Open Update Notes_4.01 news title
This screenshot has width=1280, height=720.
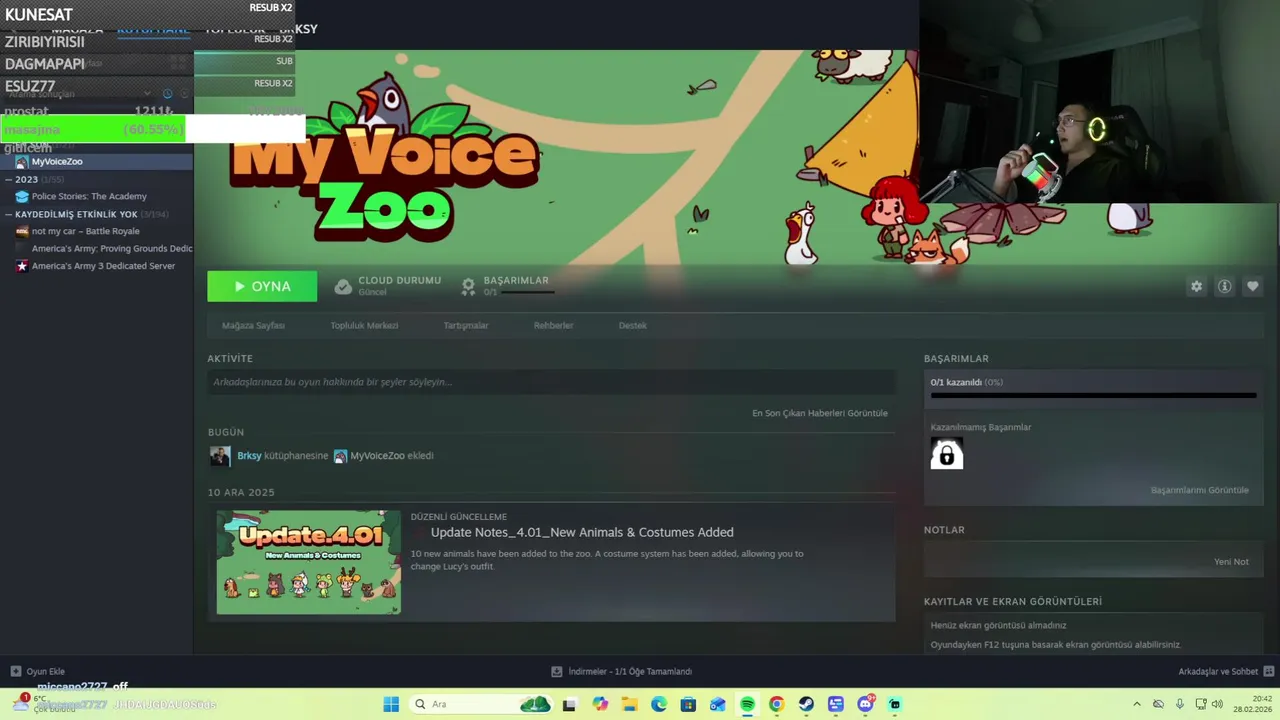coord(582,532)
